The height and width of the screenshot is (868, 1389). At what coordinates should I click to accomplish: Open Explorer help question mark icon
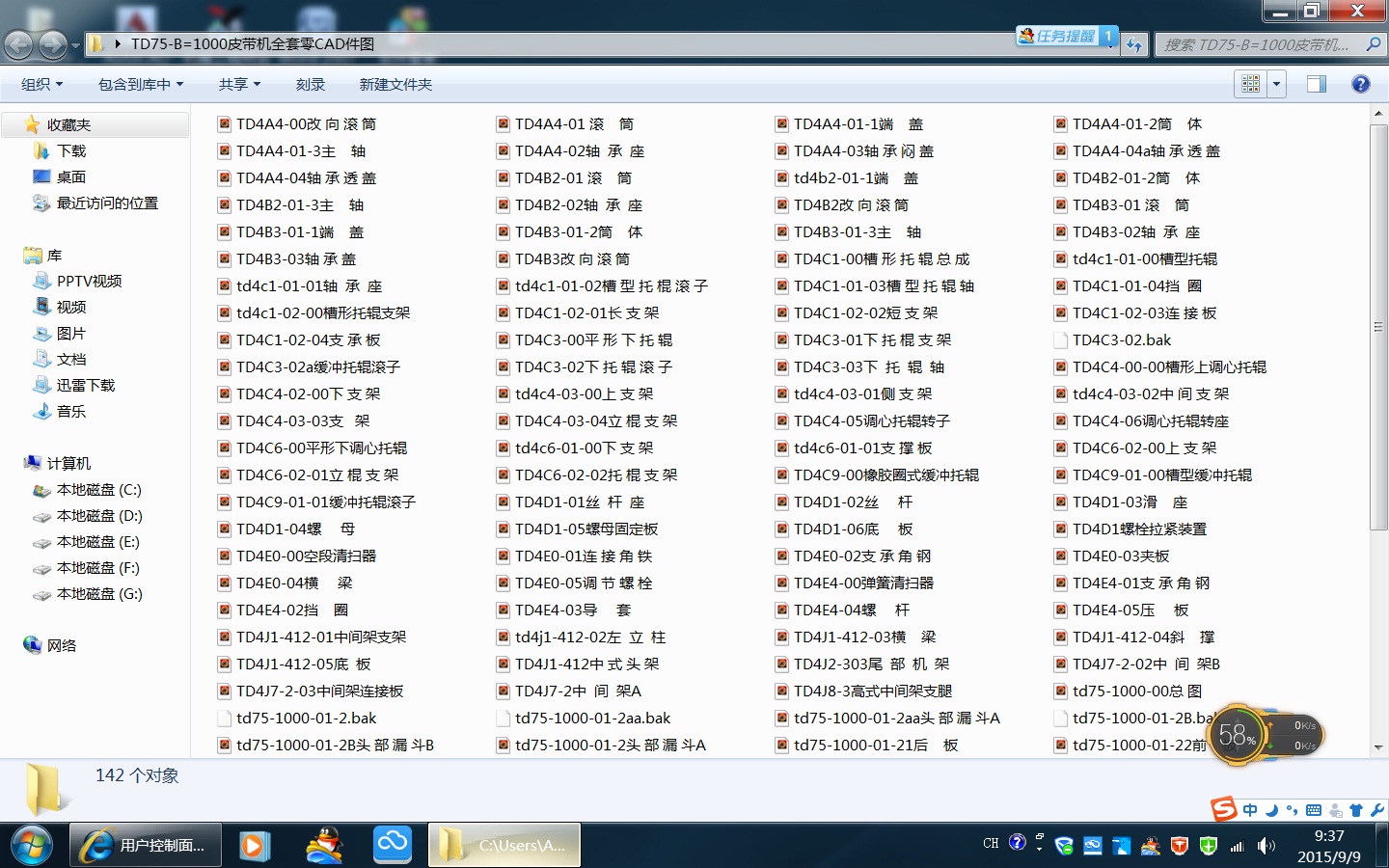[1361, 84]
